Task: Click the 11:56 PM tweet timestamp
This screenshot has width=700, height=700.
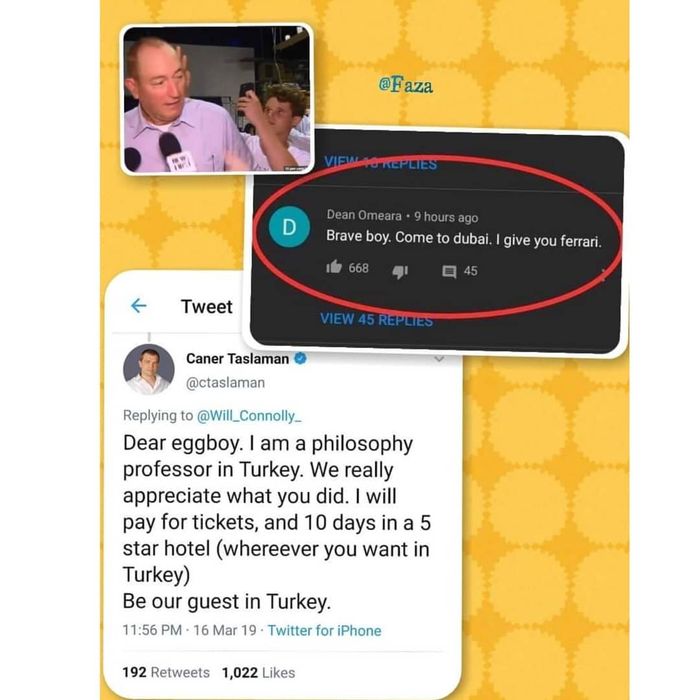Action: click(152, 630)
